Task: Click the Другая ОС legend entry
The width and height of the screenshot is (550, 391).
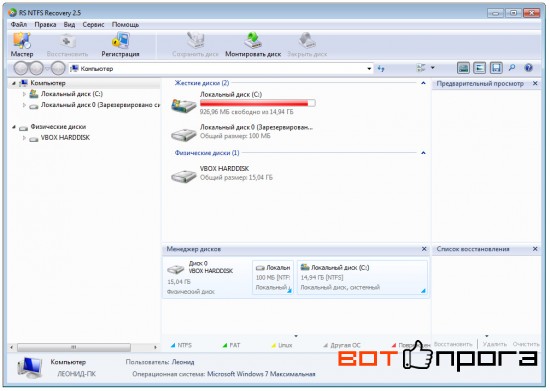Action: pyautogui.click(x=342, y=345)
